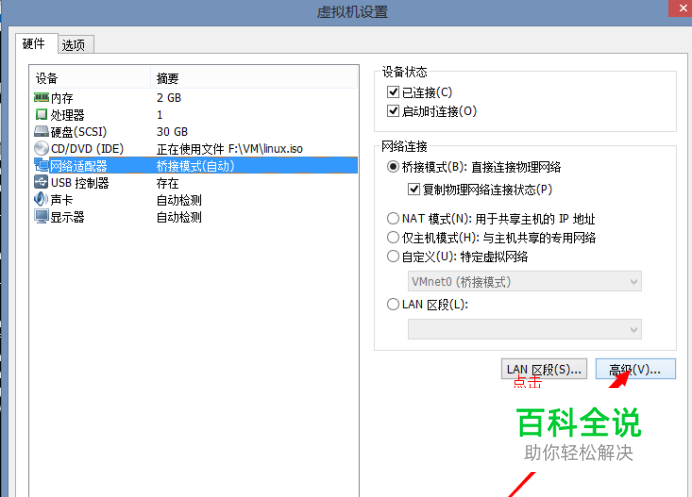This screenshot has width=692, height=497.
Task: Click the processor (处理器) icon
Action: point(41,115)
